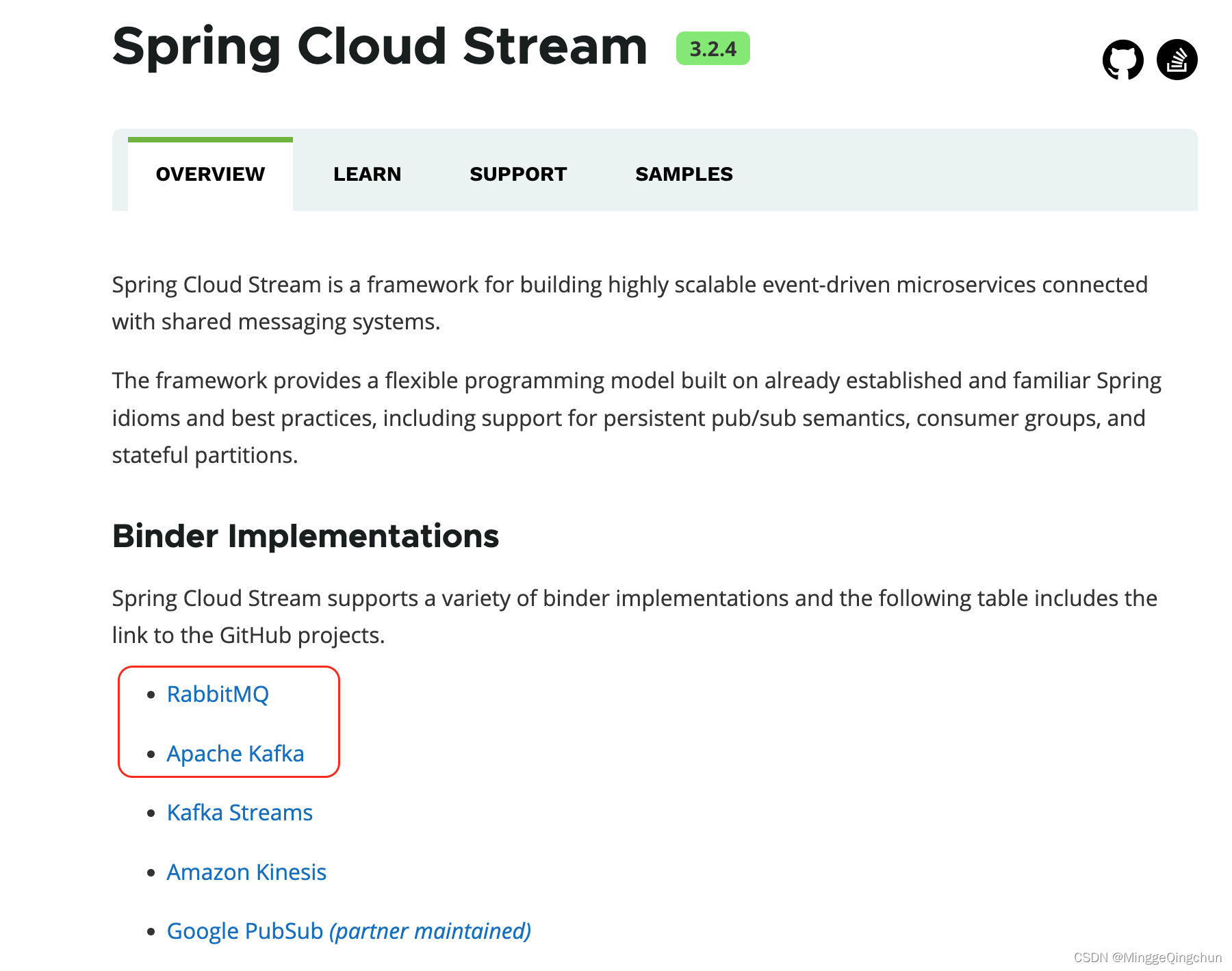Open the Stack Overflow icon
The width and height of the screenshot is (1232, 971).
(x=1179, y=60)
